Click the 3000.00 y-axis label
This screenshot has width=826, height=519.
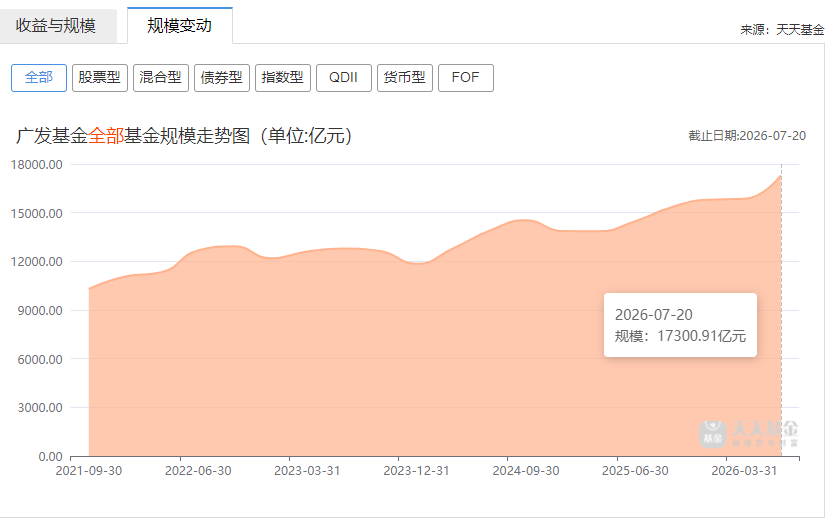[40, 408]
